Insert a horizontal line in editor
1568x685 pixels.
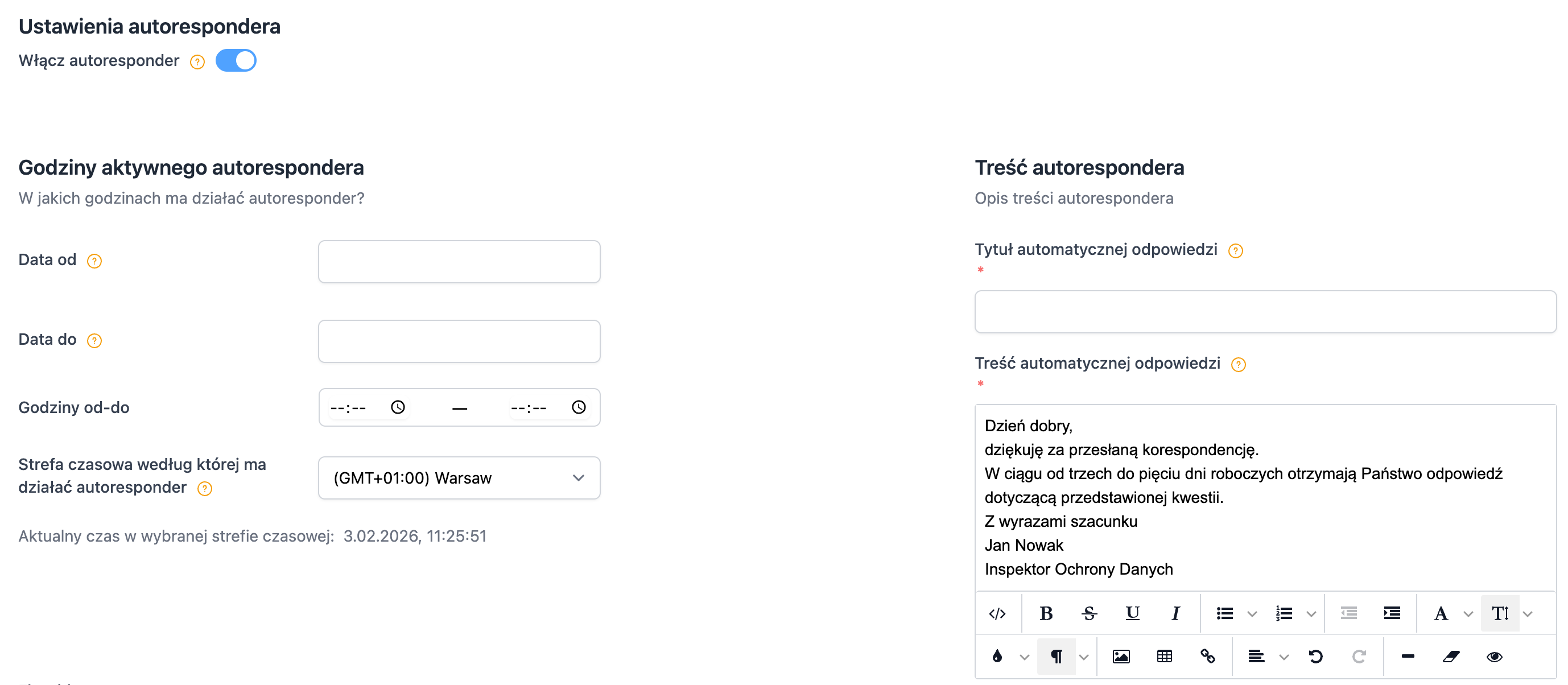(x=1408, y=657)
